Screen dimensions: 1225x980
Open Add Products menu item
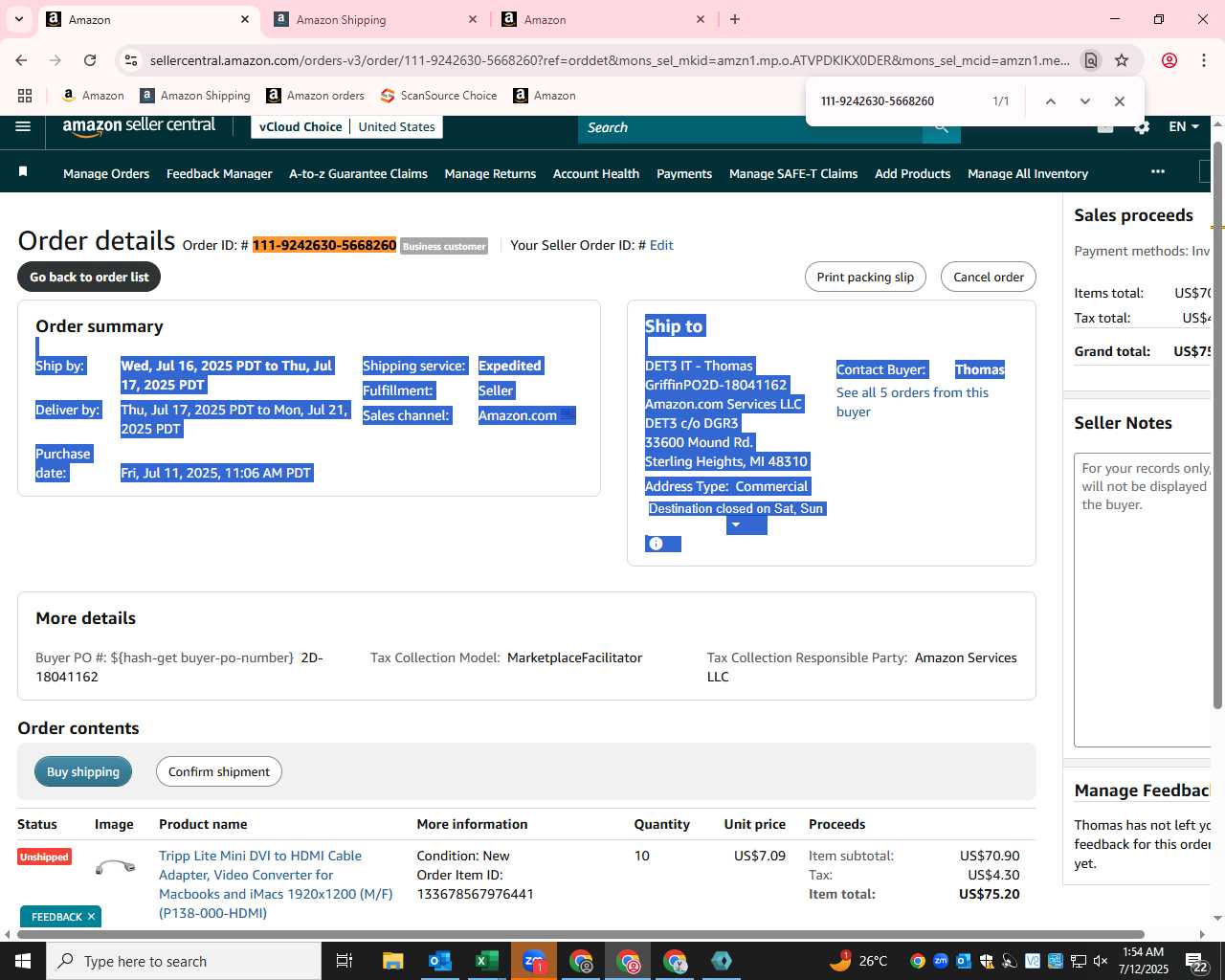click(x=912, y=173)
